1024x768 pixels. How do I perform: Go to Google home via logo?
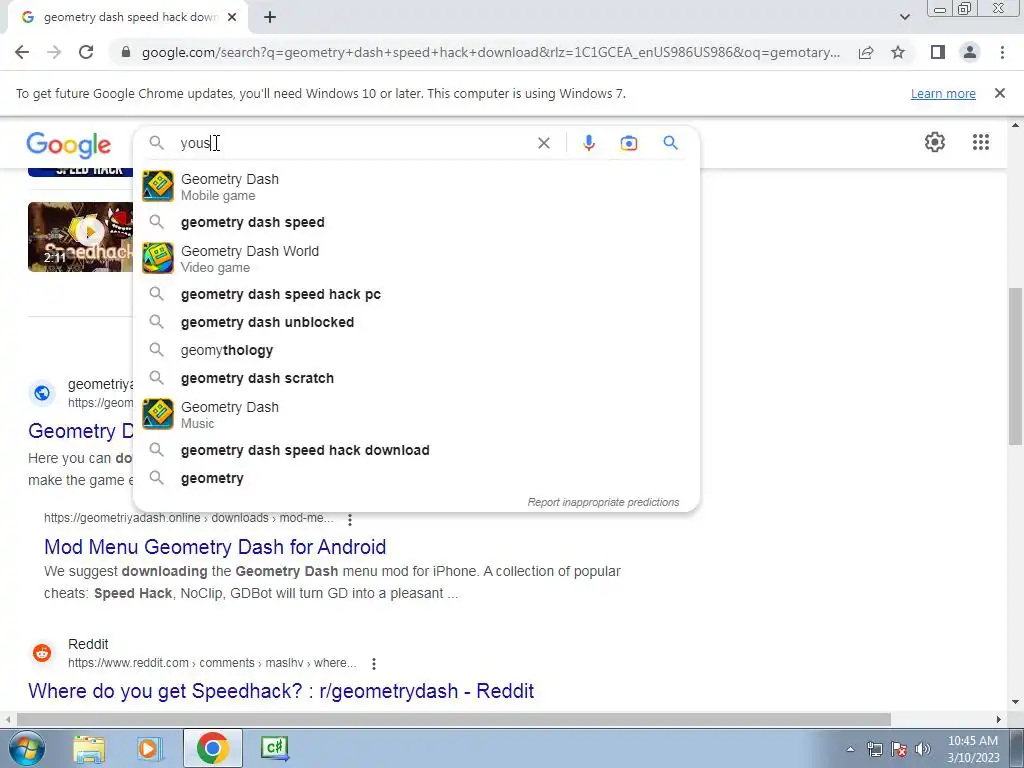[x=69, y=144]
